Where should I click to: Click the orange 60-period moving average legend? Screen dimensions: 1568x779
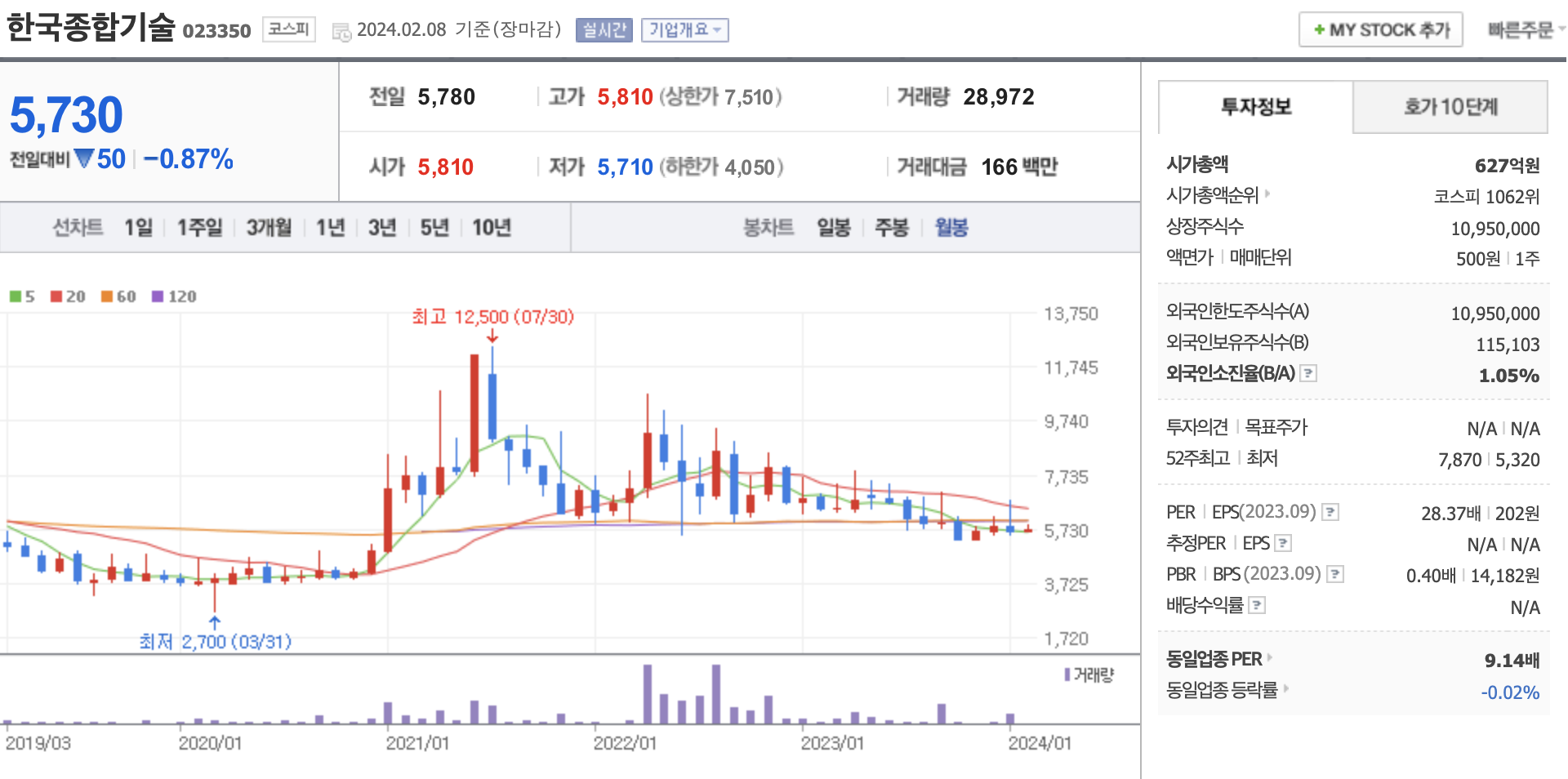pos(118,296)
